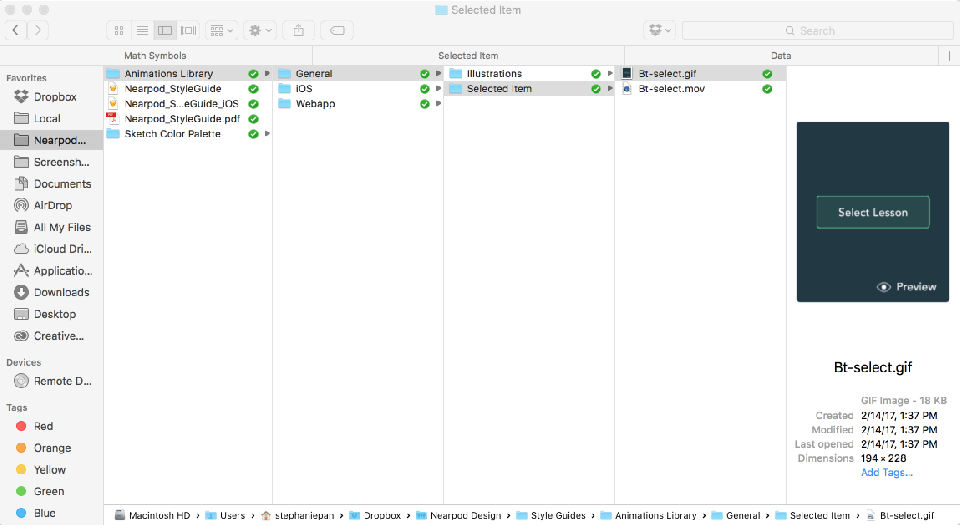
Task: Select the Nearpod_StyleGuide sketch file
Action: click(188, 89)
